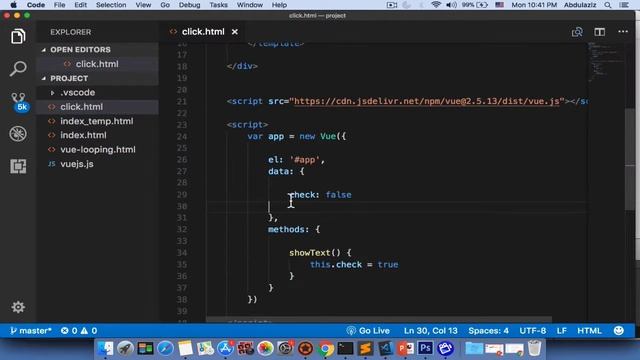
Task: Send feedback via smiley icon in status bar
Action: [619, 331]
